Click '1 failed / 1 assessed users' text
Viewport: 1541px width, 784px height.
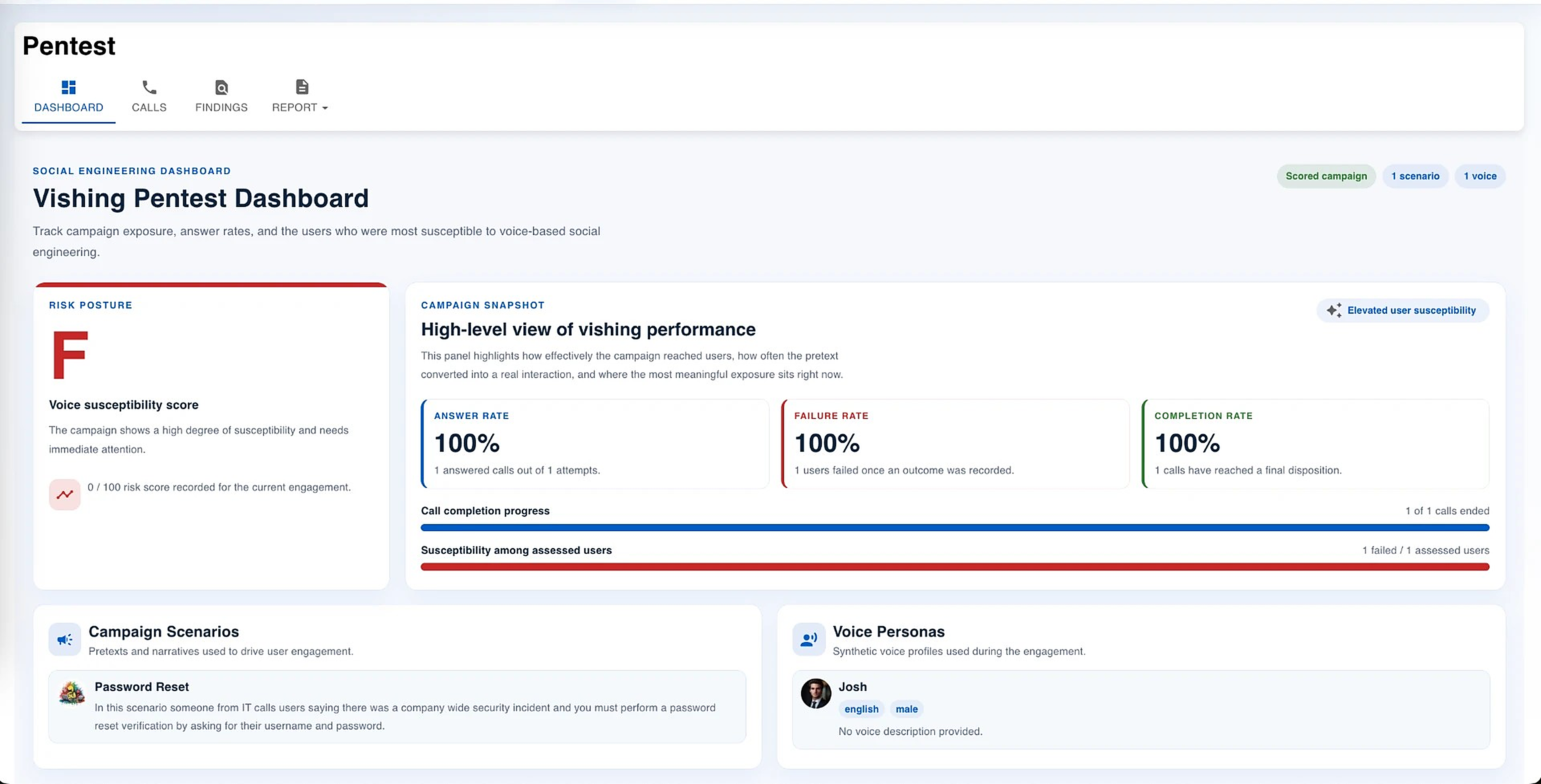click(1425, 551)
